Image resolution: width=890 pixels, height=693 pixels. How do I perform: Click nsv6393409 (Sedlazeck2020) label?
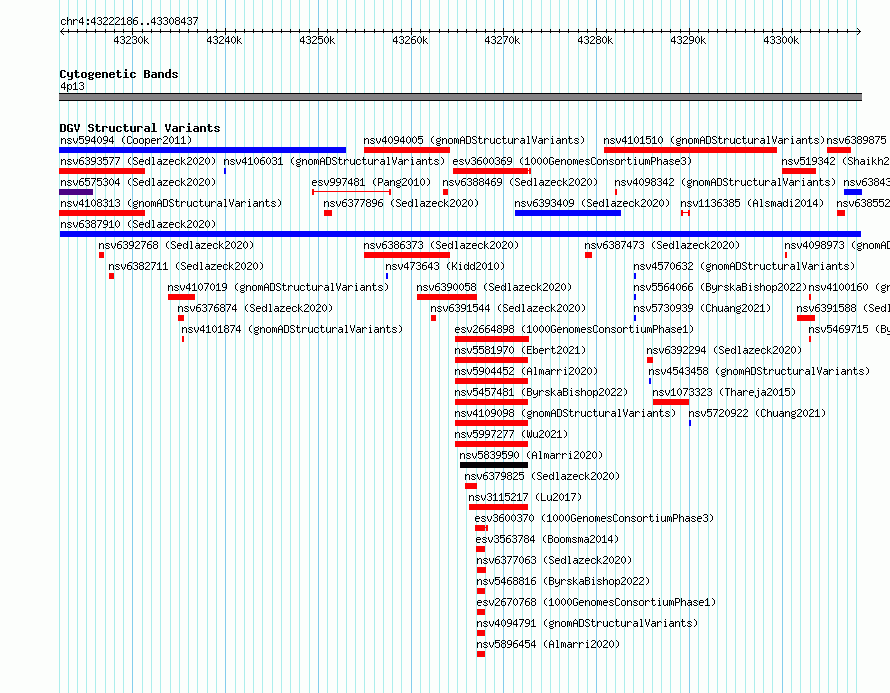[x=592, y=203]
